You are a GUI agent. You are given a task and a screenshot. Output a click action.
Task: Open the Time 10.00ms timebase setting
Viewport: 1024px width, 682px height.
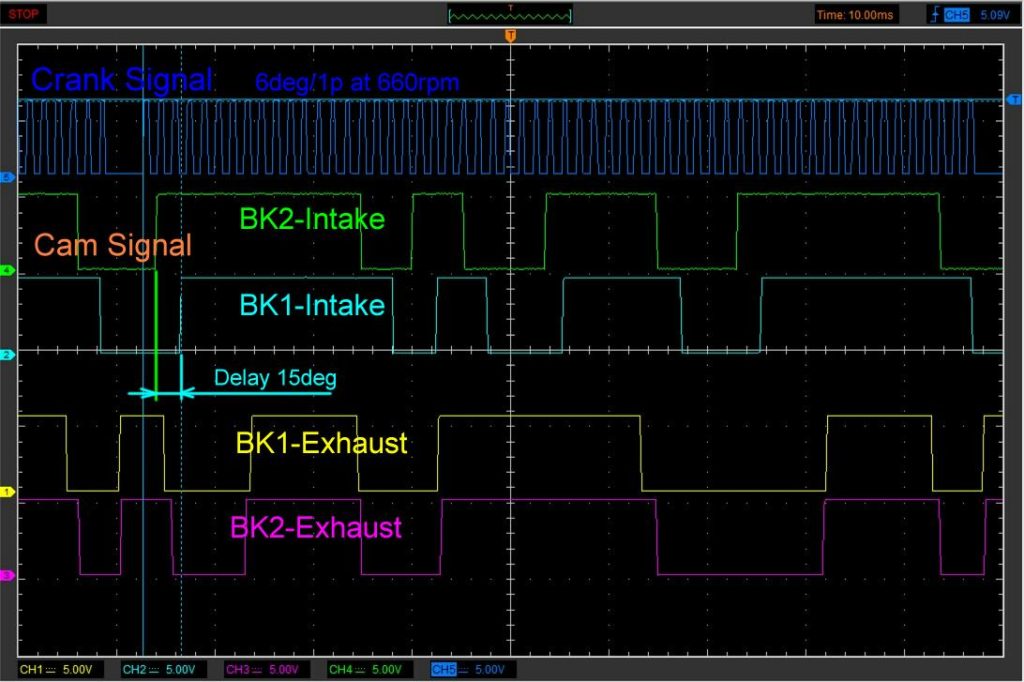[856, 15]
